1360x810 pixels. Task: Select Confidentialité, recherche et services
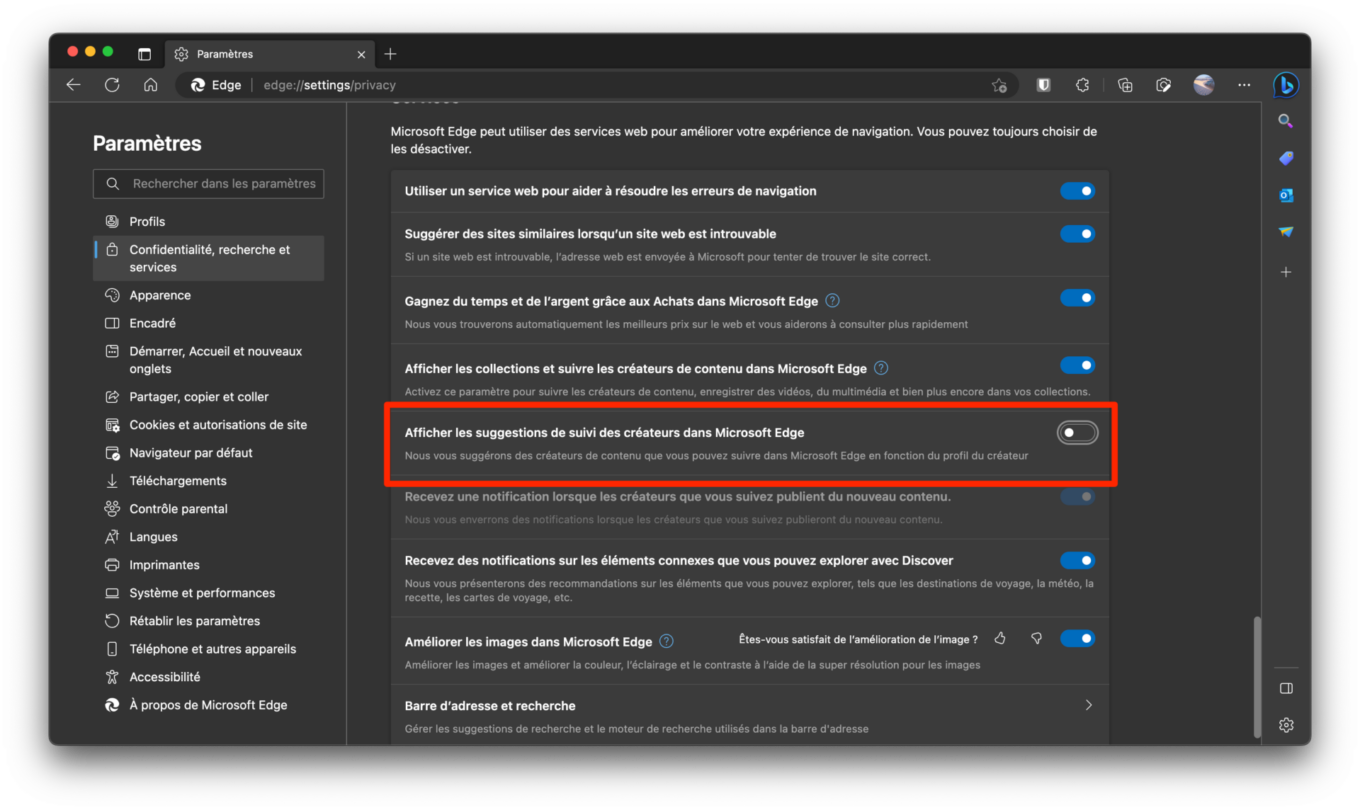pyautogui.click(x=208, y=258)
